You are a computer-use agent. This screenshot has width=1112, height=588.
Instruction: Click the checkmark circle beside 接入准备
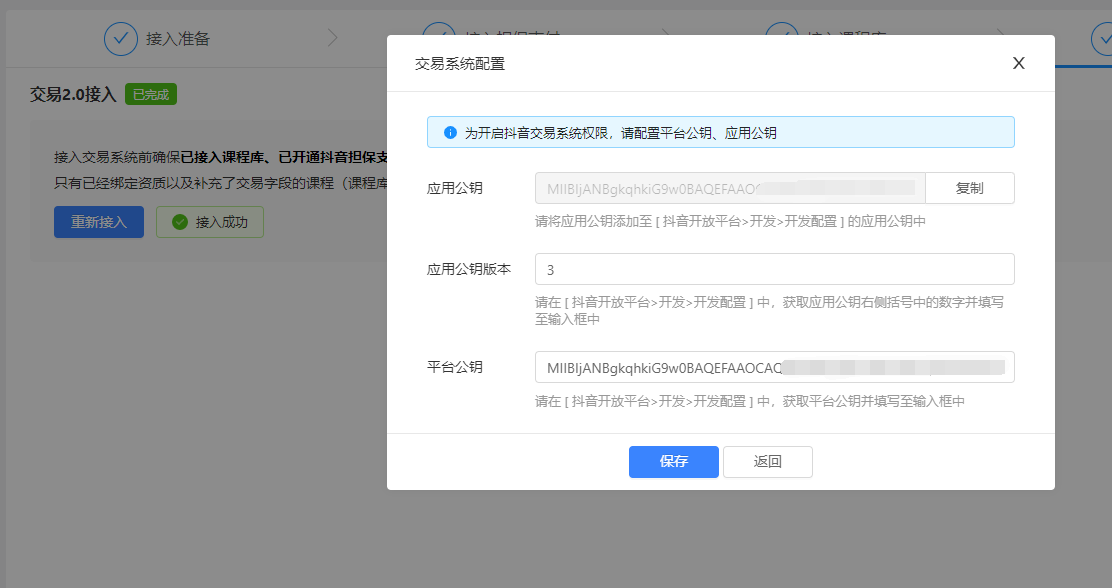[121, 39]
